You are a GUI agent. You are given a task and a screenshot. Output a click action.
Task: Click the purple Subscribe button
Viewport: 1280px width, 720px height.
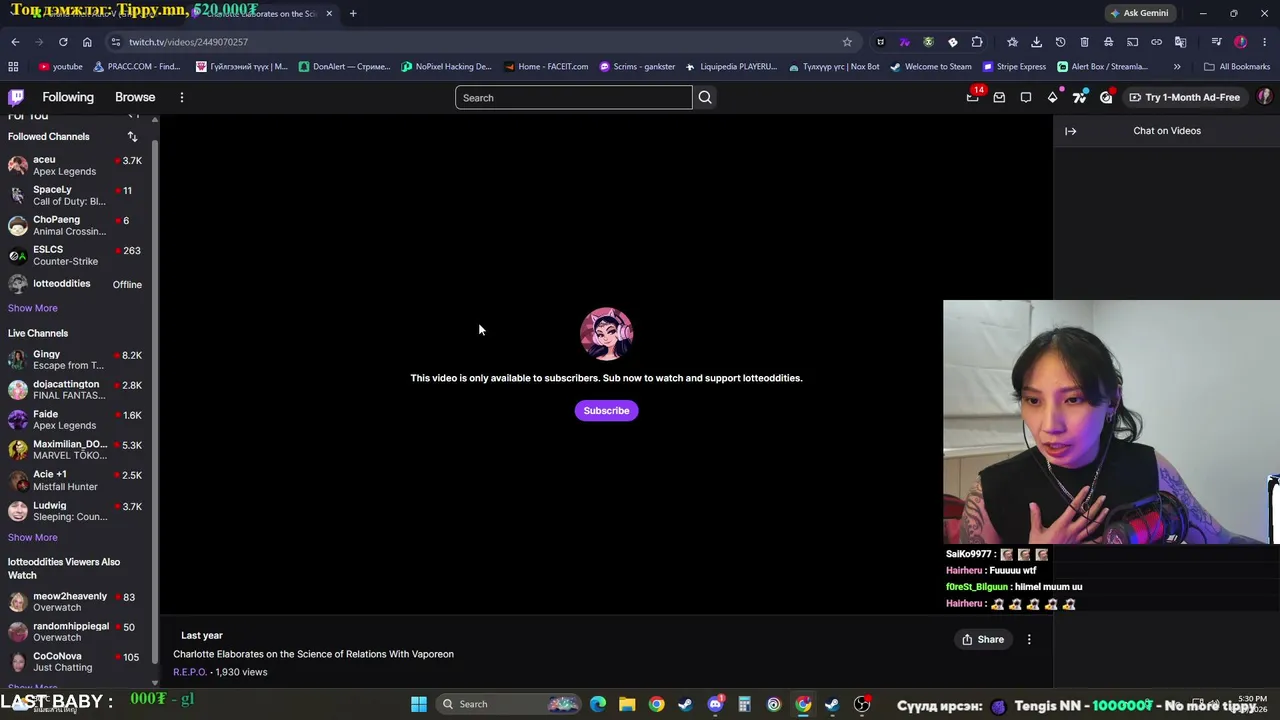pyautogui.click(x=606, y=411)
